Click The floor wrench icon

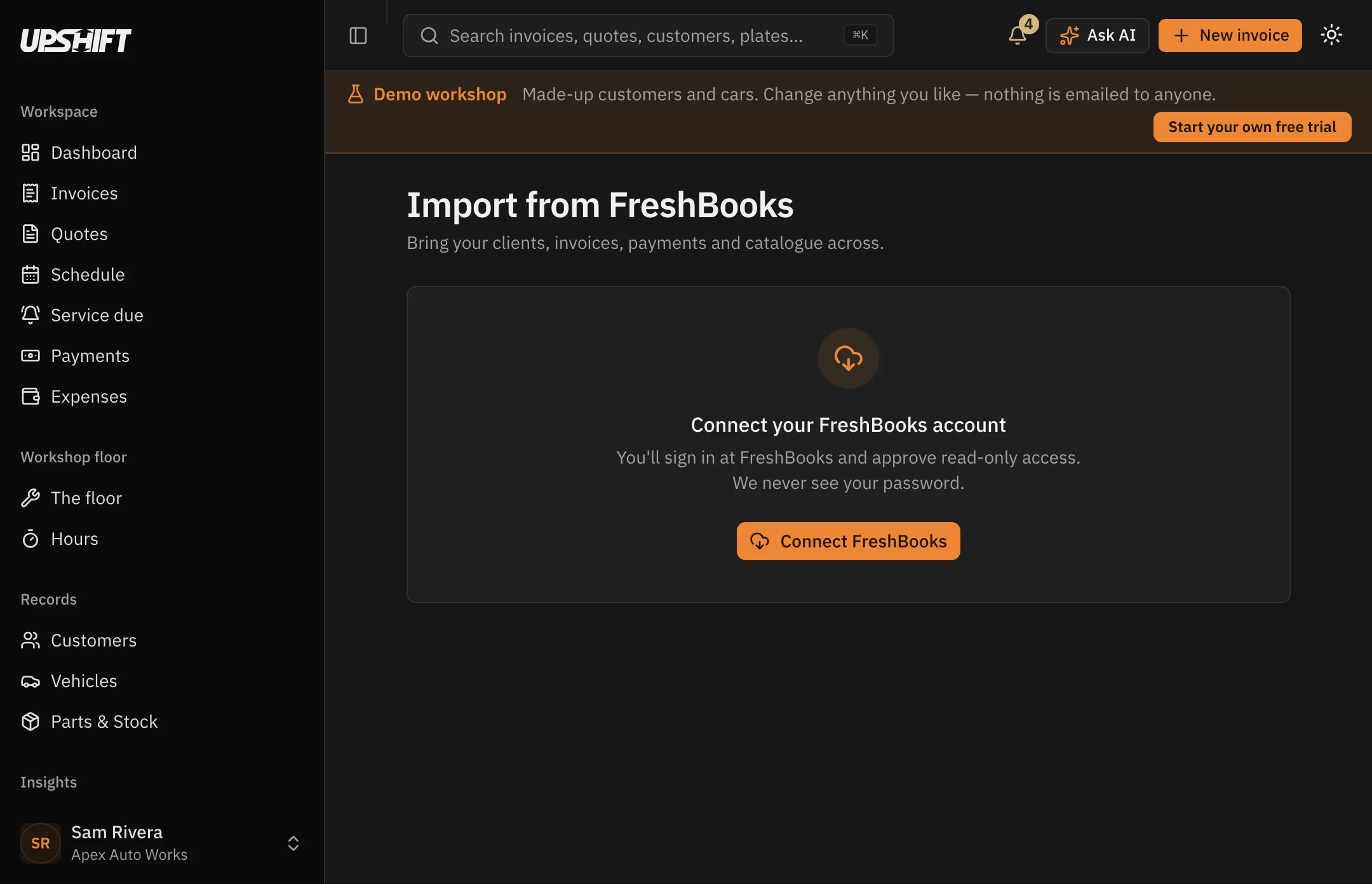[x=30, y=498]
